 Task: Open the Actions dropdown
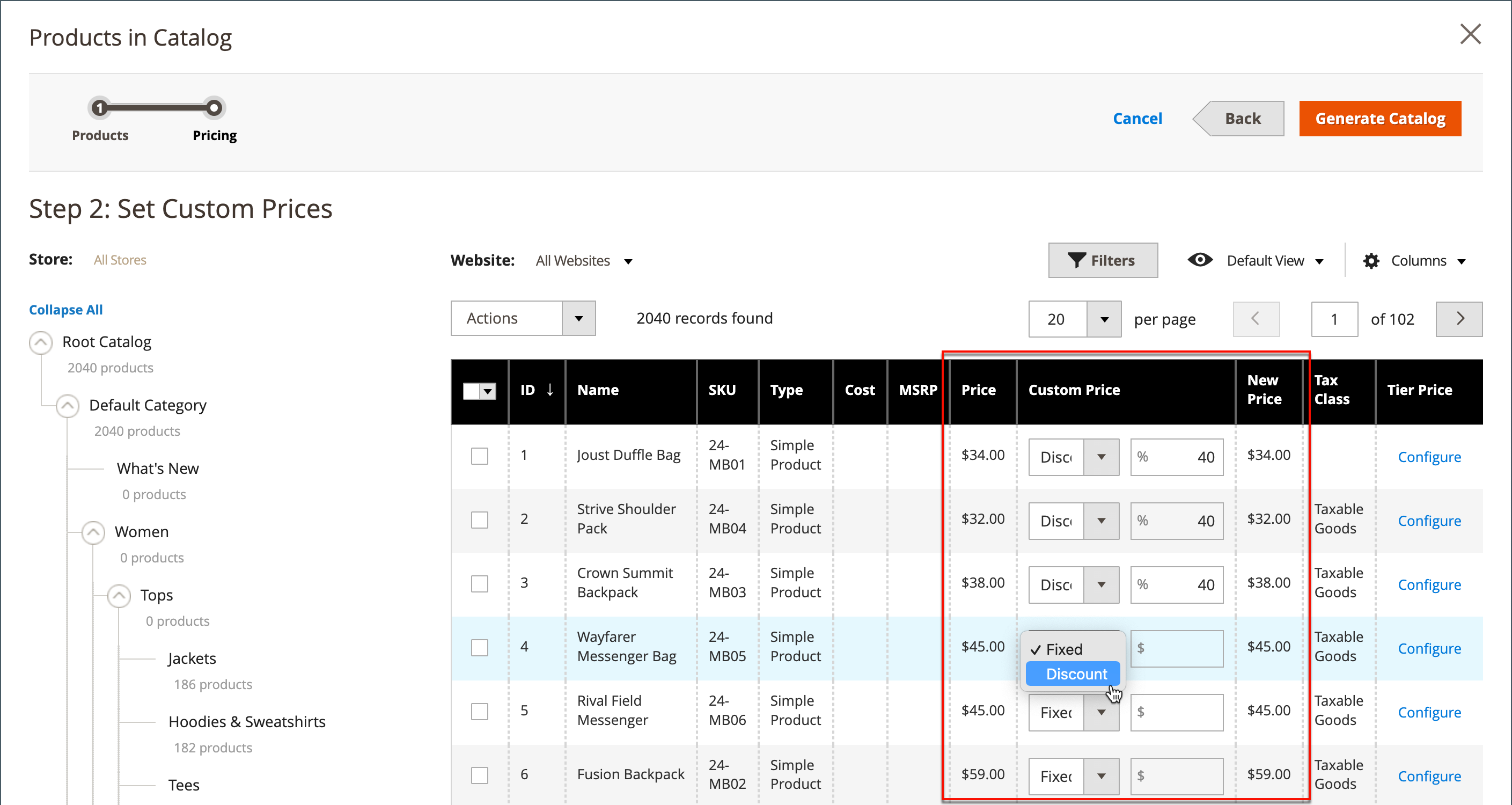pyautogui.click(x=523, y=318)
